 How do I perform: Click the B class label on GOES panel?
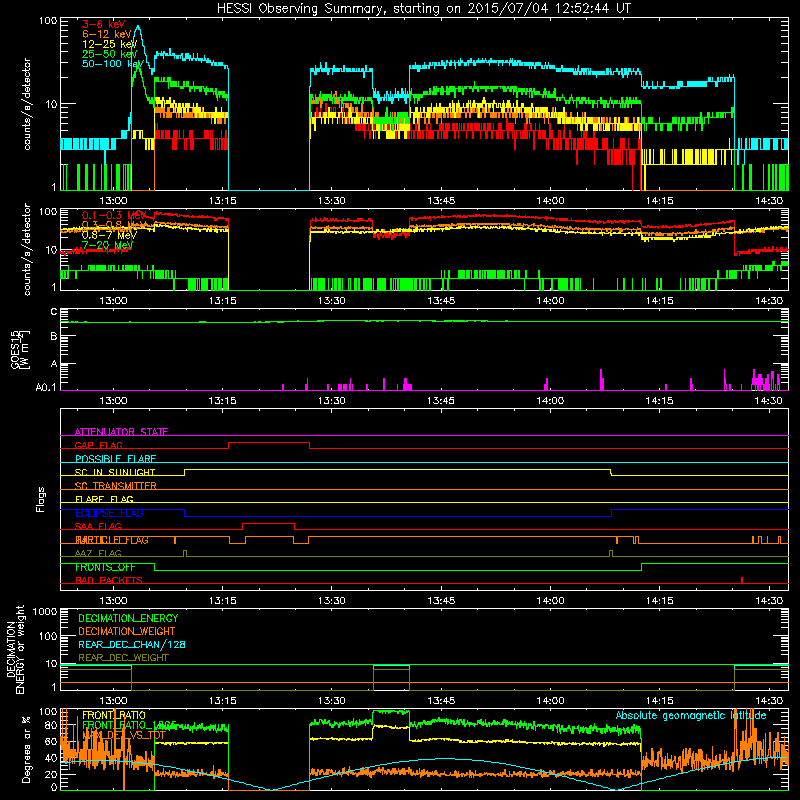click(x=54, y=337)
